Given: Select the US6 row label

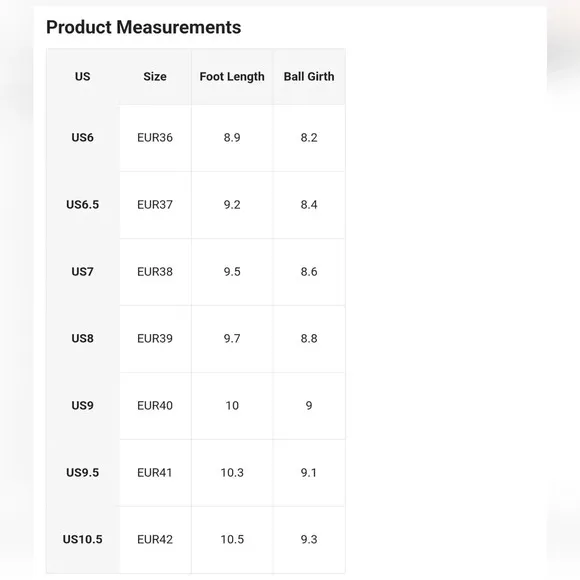Looking at the screenshot, I should 82,138.
